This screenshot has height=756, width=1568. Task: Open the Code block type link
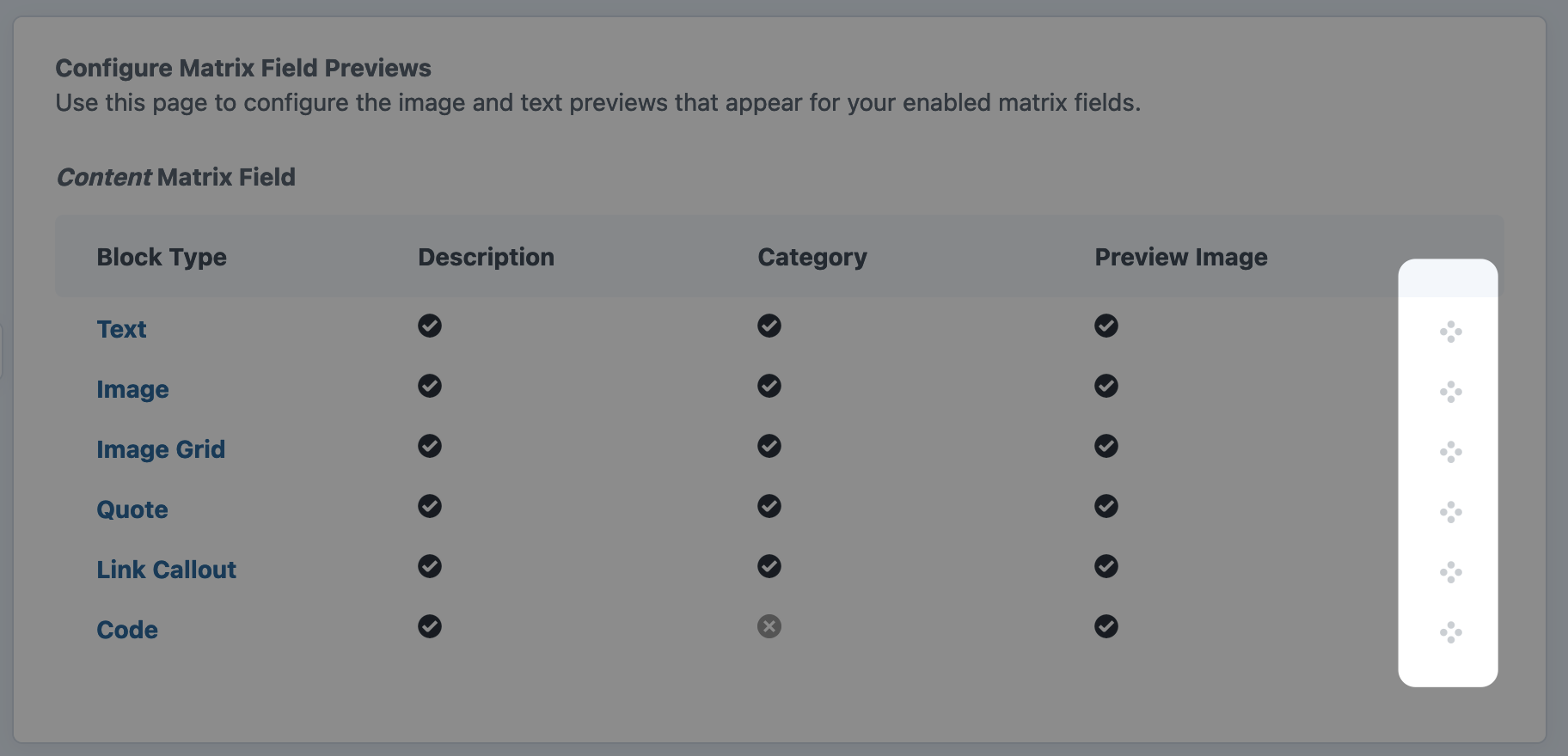click(x=127, y=630)
